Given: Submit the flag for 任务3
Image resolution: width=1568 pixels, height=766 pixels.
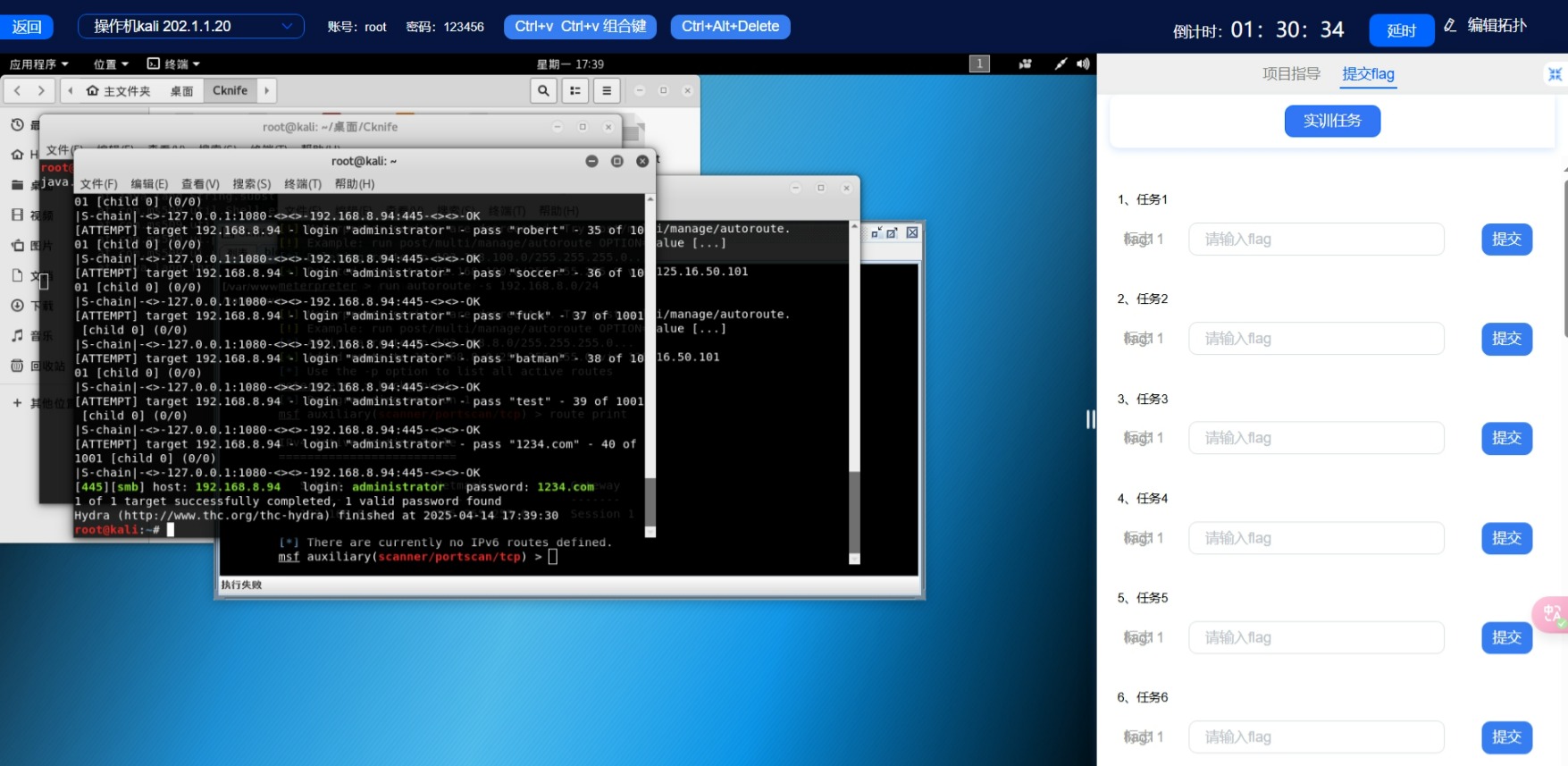Looking at the screenshot, I should point(1506,438).
